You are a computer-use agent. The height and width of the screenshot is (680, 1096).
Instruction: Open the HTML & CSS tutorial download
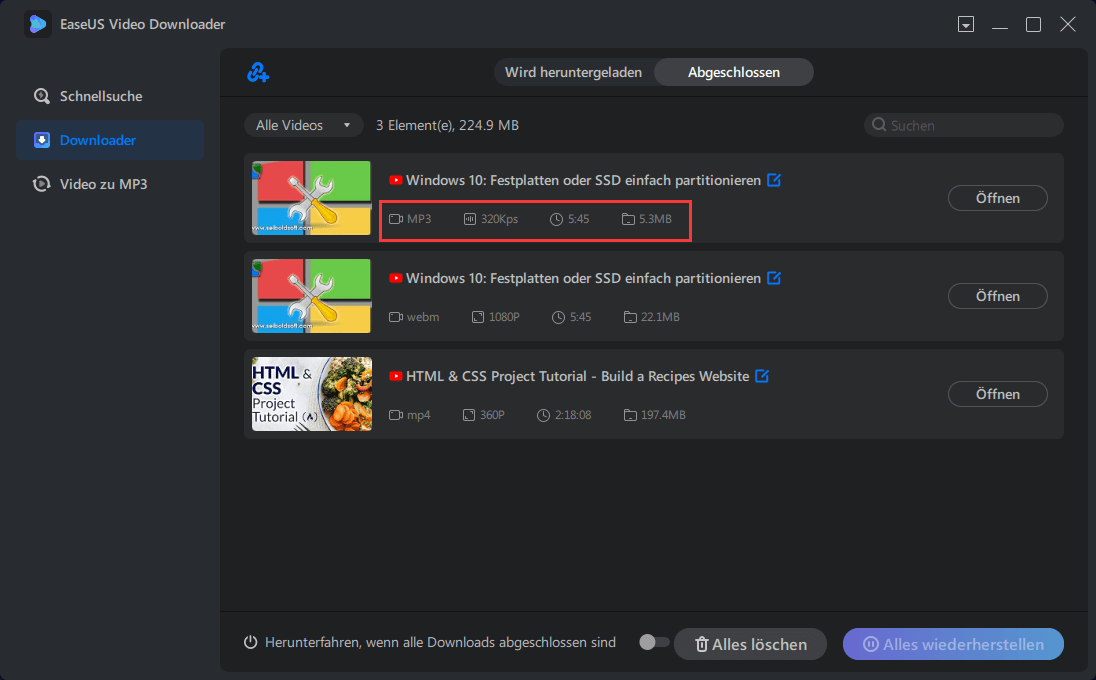coord(997,394)
